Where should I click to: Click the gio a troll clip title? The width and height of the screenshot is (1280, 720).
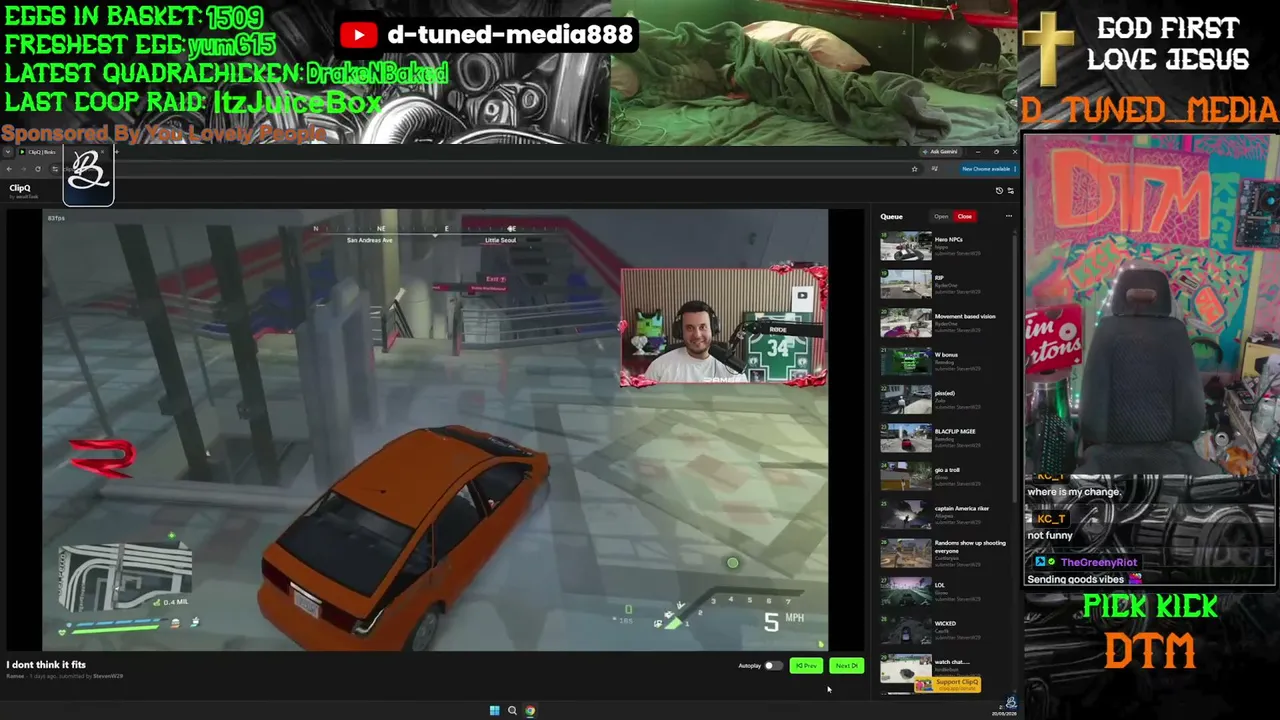947,470
